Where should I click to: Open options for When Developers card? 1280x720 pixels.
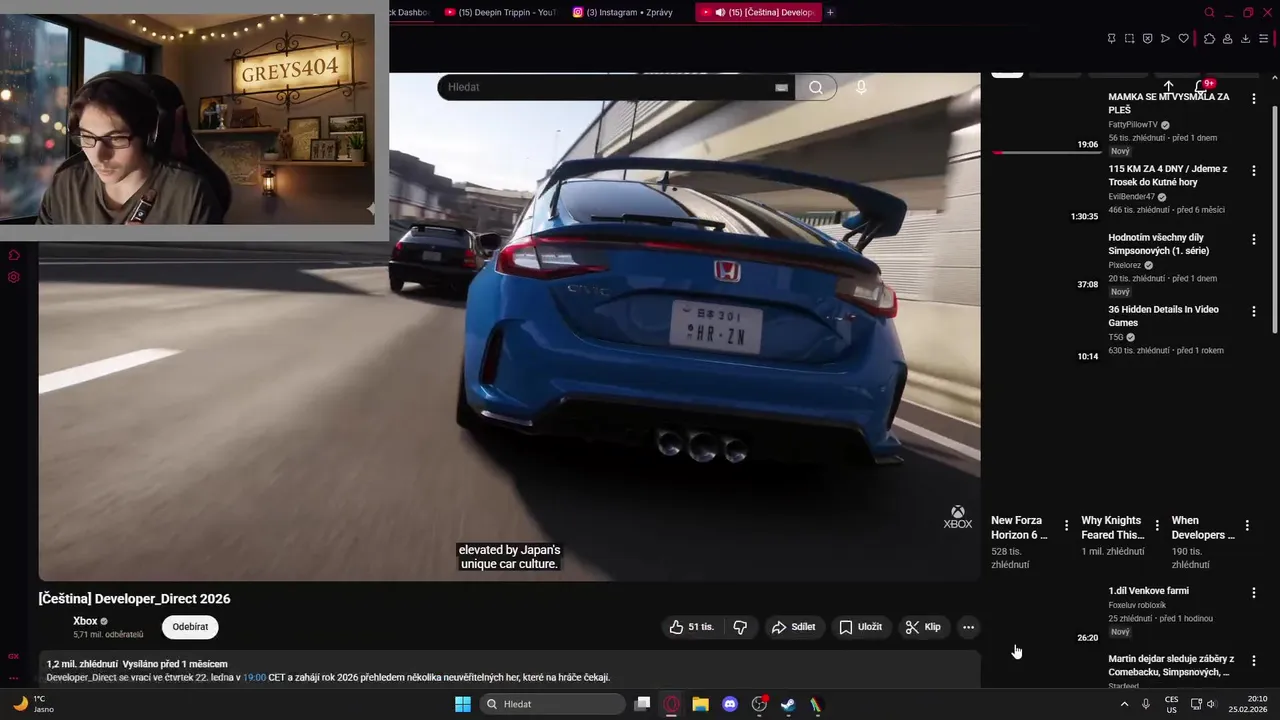[1247, 525]
